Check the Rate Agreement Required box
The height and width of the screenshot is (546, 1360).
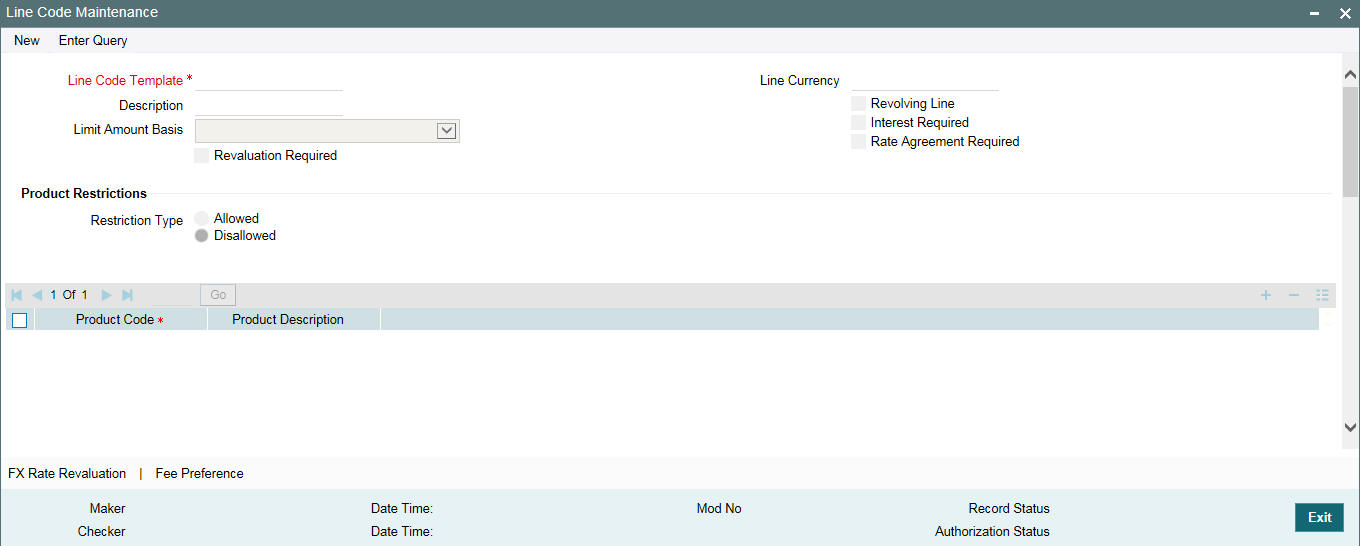(x=858, y=141)
